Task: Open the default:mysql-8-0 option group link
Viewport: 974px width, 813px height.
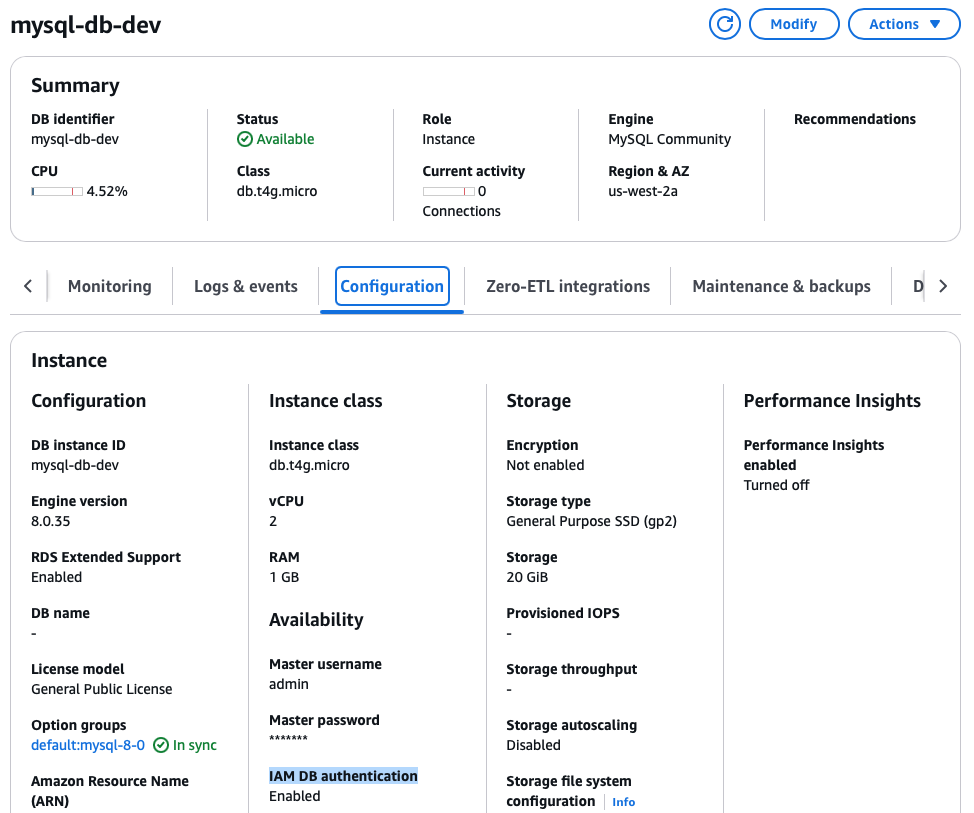Action: point(88,745)
